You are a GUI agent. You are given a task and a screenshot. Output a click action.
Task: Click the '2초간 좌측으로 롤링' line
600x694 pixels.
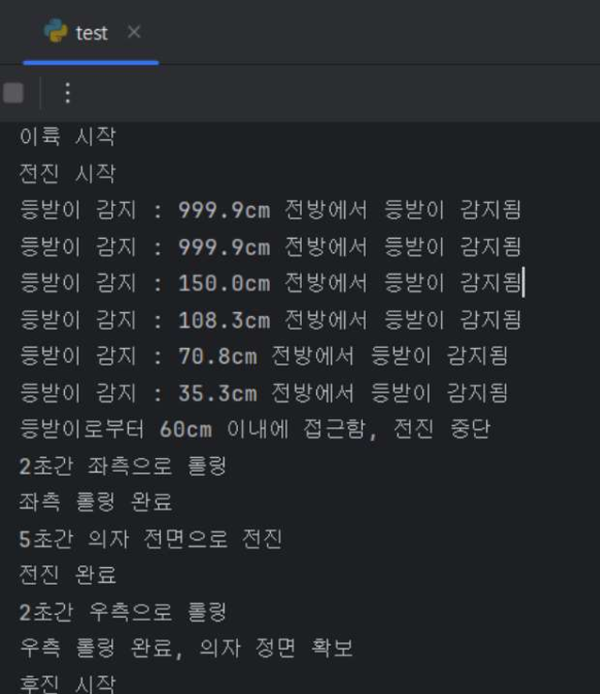pos(123,466)
